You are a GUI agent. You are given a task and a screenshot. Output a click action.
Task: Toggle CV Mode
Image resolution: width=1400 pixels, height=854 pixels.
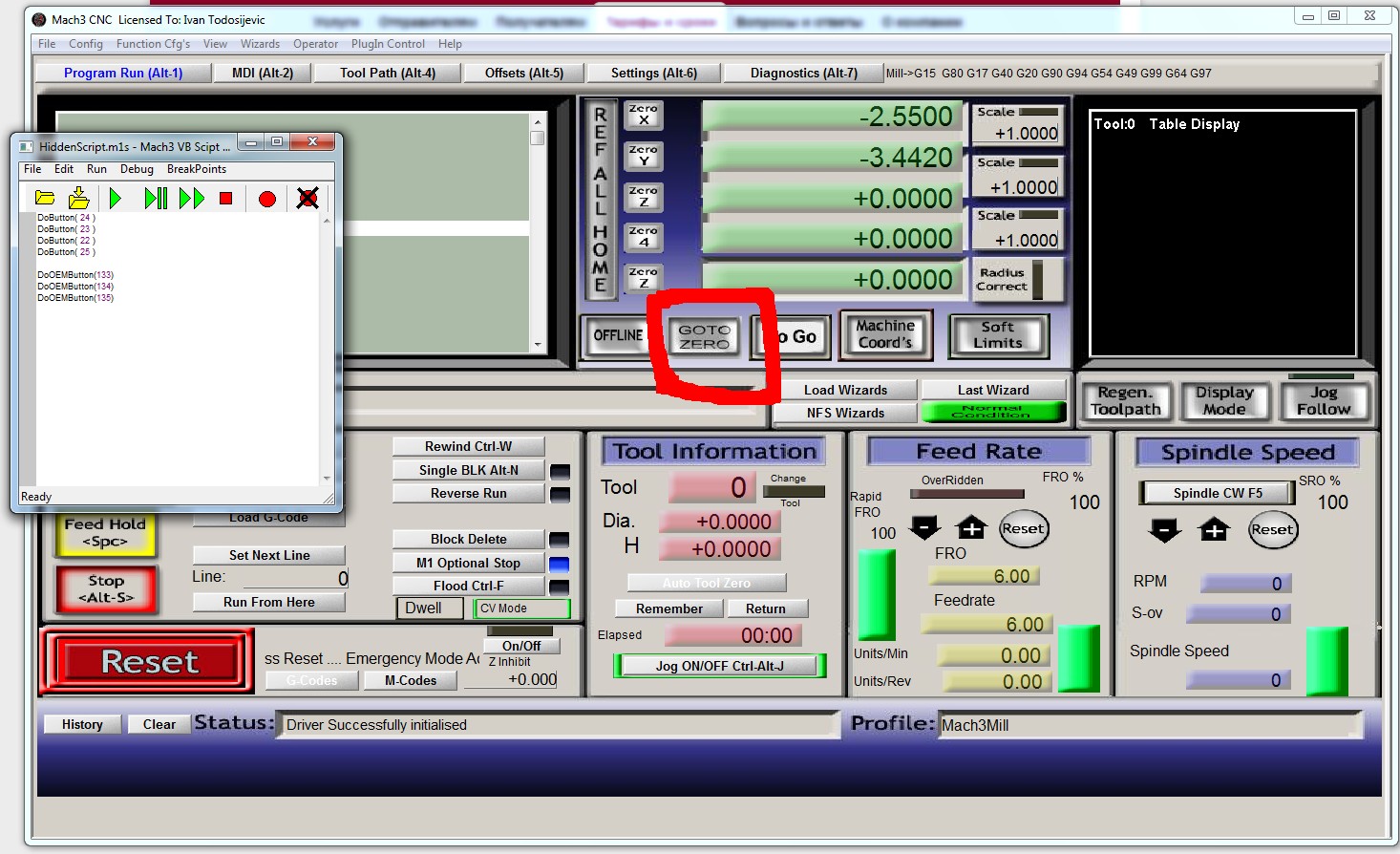521,608
